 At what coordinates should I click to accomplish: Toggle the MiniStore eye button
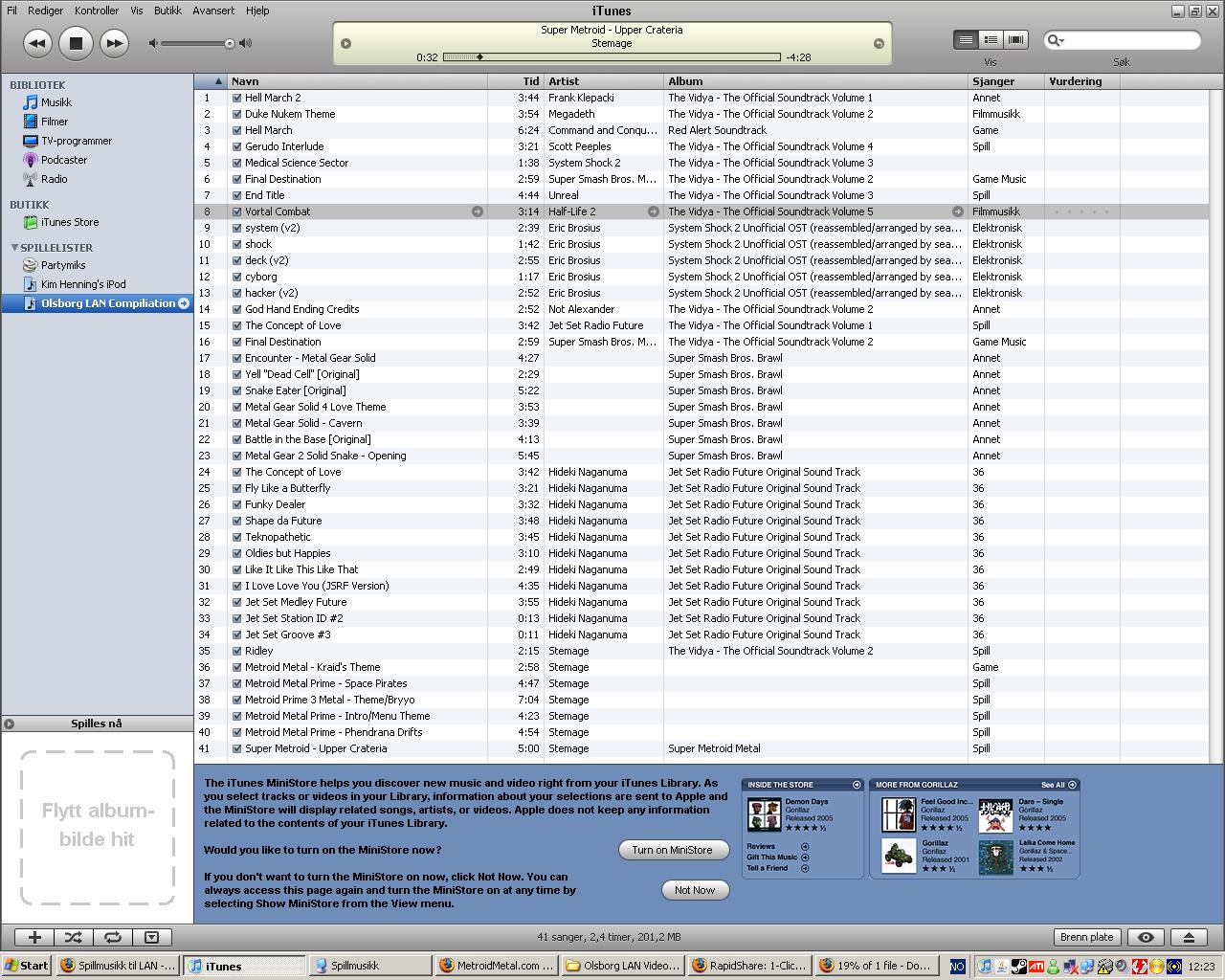[x=1146, y=938]
